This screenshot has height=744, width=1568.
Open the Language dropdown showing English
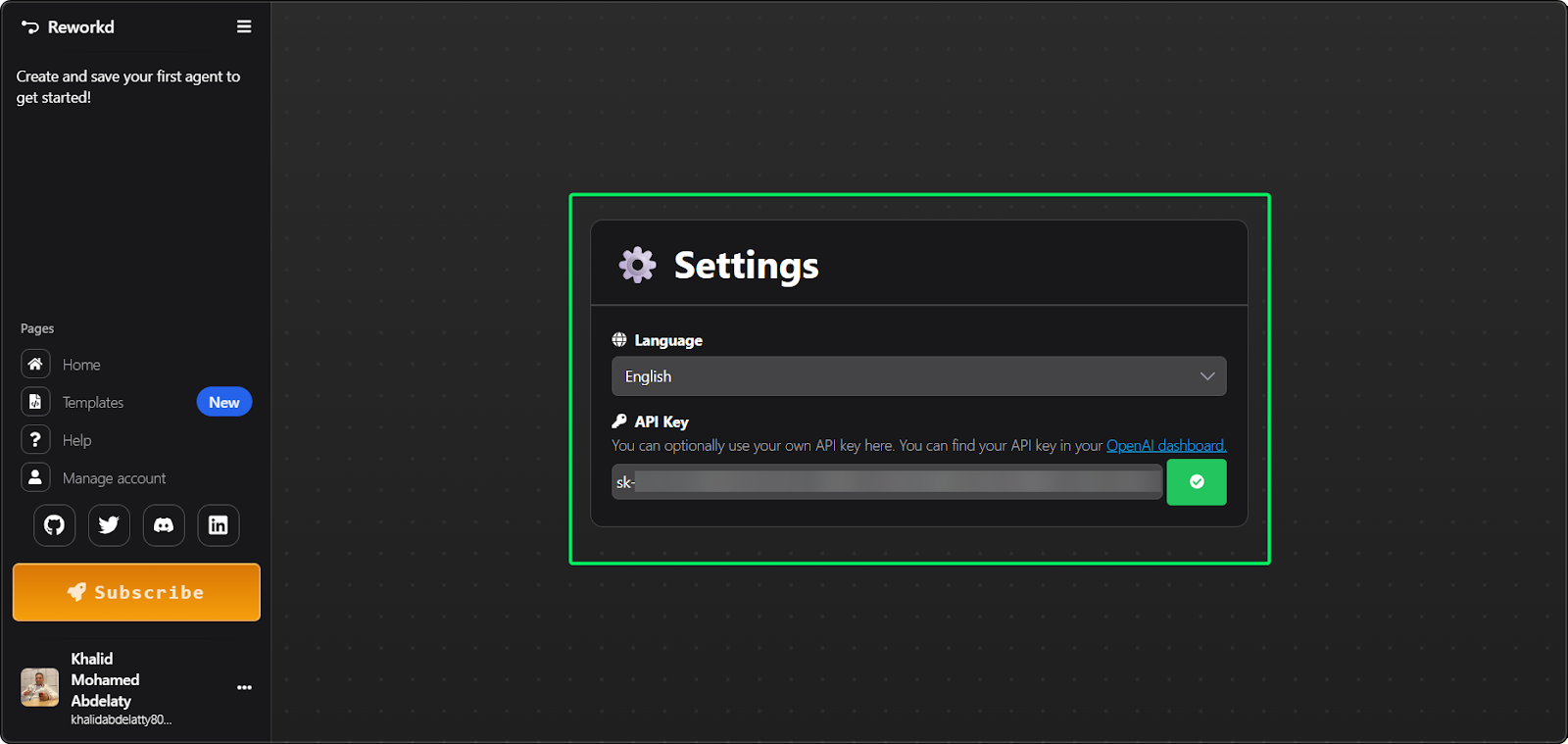point(919,376)
